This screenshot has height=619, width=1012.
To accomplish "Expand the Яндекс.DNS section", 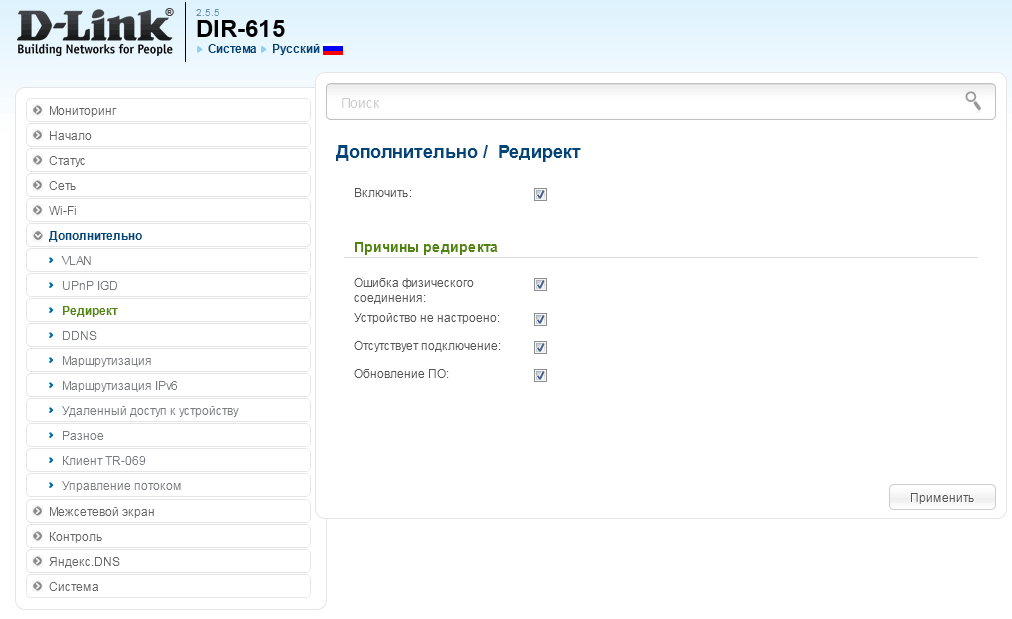I will point(168,562).
